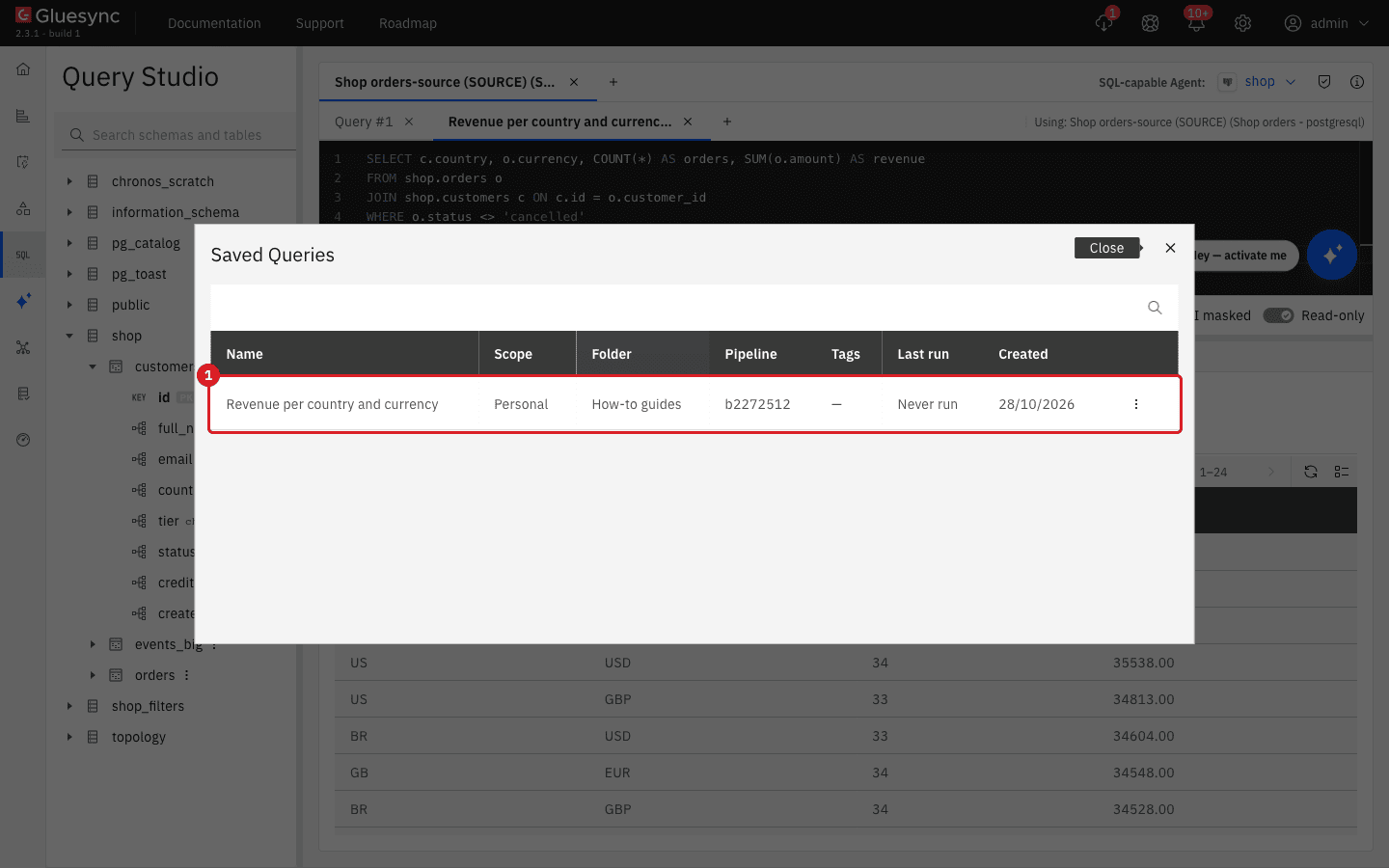The image size is (1389, 868).
Task: Expand the information_schema node
Action: 69,212
